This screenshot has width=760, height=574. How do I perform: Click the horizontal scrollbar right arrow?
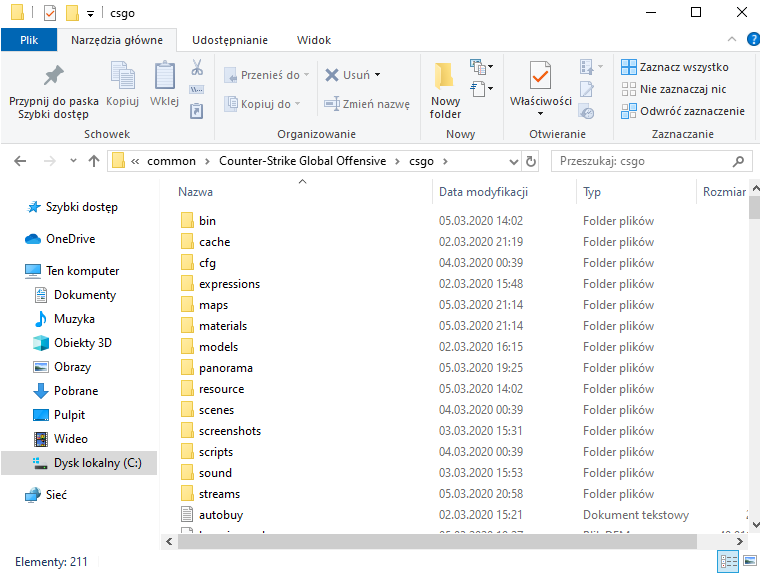739,542
